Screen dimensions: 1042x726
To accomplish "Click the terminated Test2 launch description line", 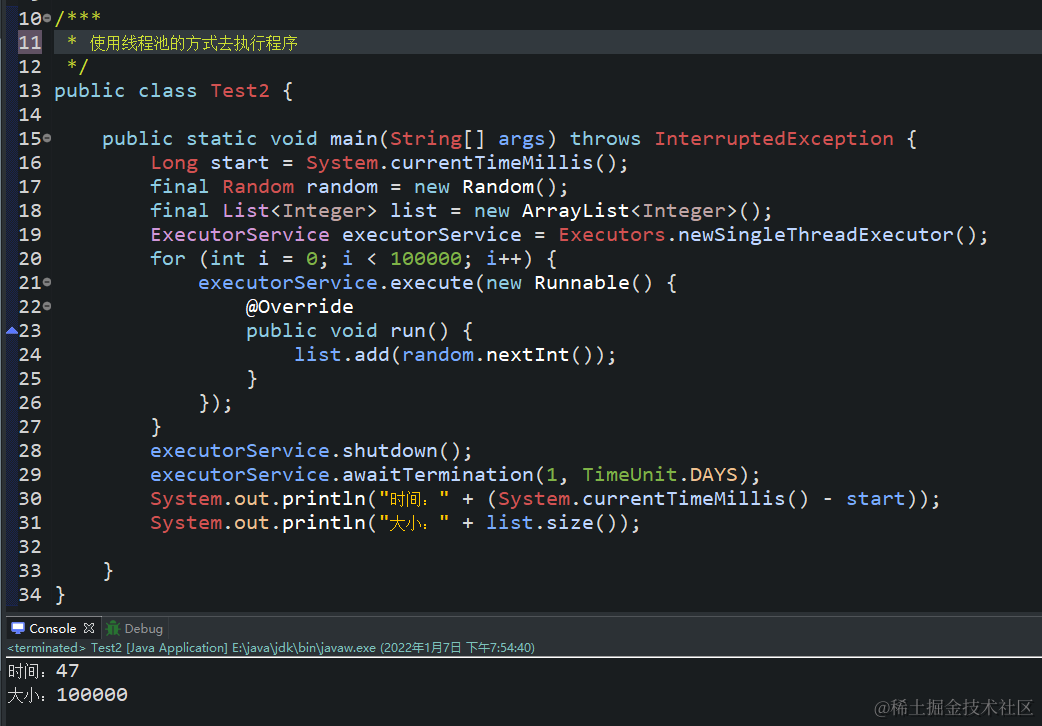I will (x=271, y=648).
